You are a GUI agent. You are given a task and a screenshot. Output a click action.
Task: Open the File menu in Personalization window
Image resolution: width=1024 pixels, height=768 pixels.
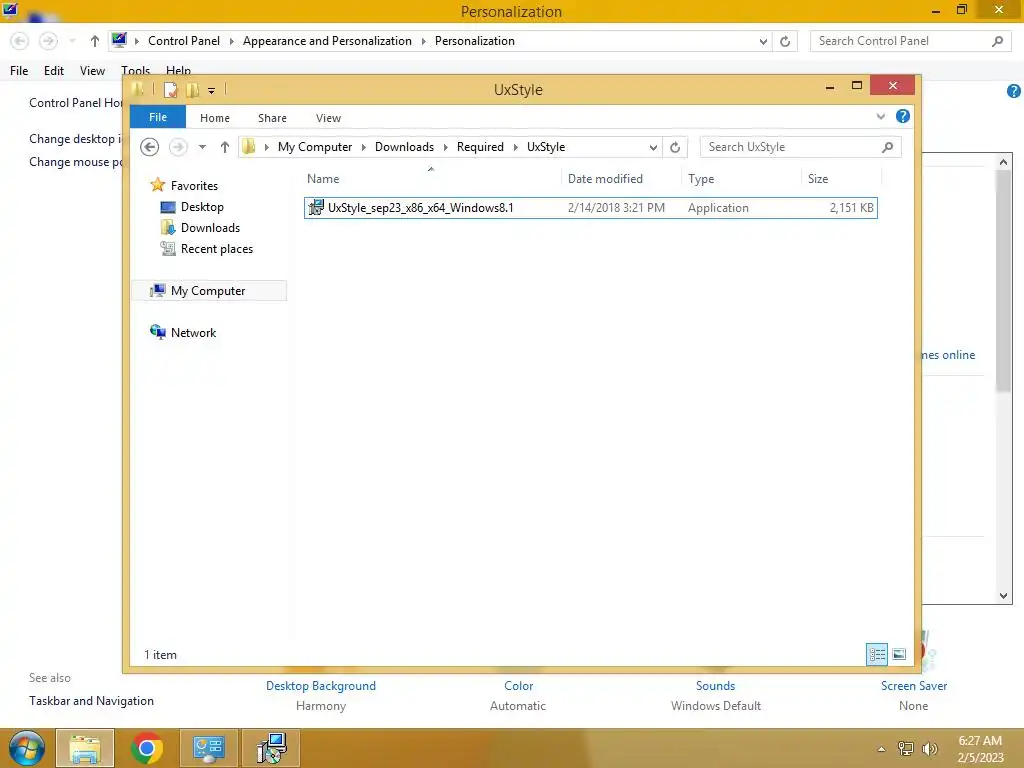19,71
